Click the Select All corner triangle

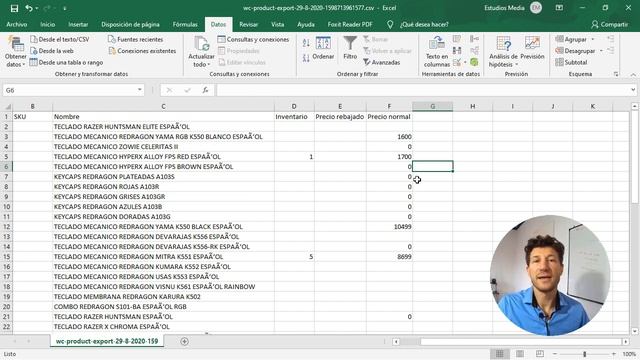pos(7,107)
